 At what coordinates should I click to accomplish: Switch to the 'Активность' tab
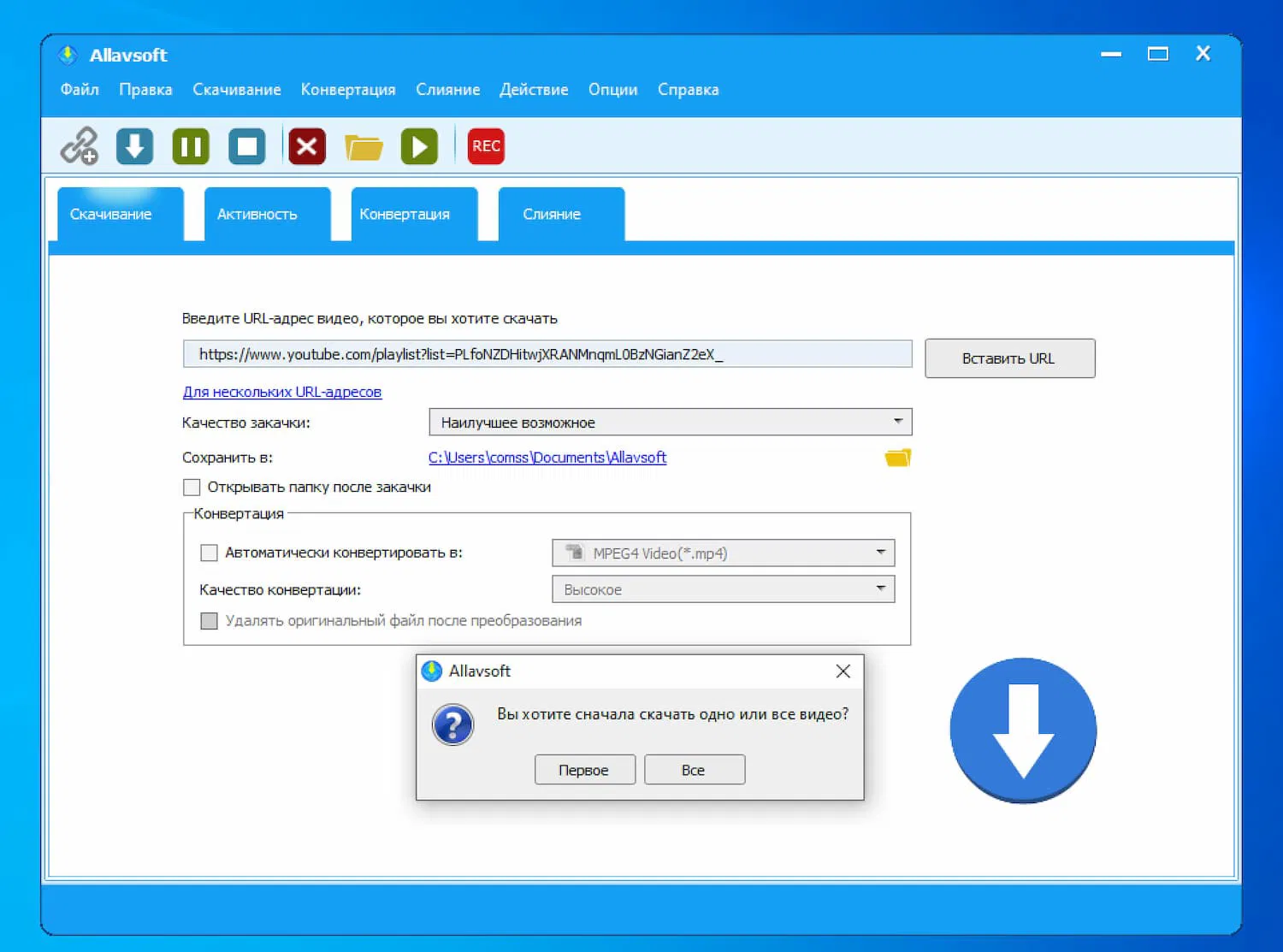257,214
